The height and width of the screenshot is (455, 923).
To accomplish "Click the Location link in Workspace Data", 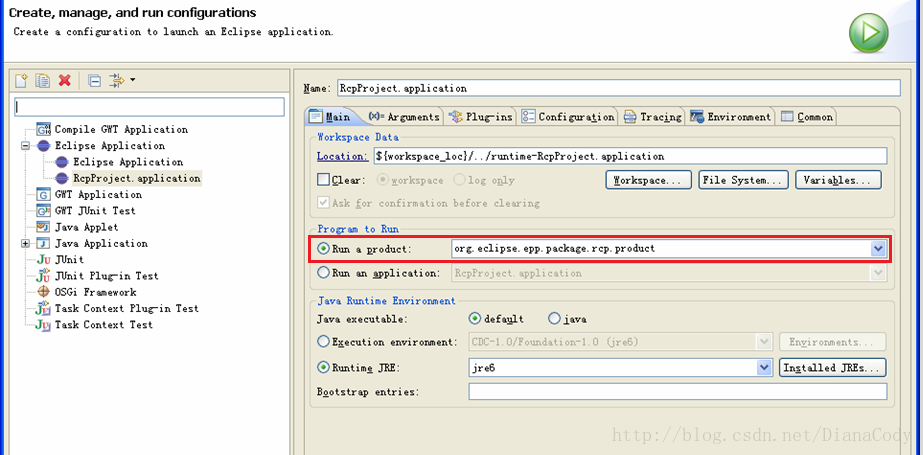I will (342, 156).
